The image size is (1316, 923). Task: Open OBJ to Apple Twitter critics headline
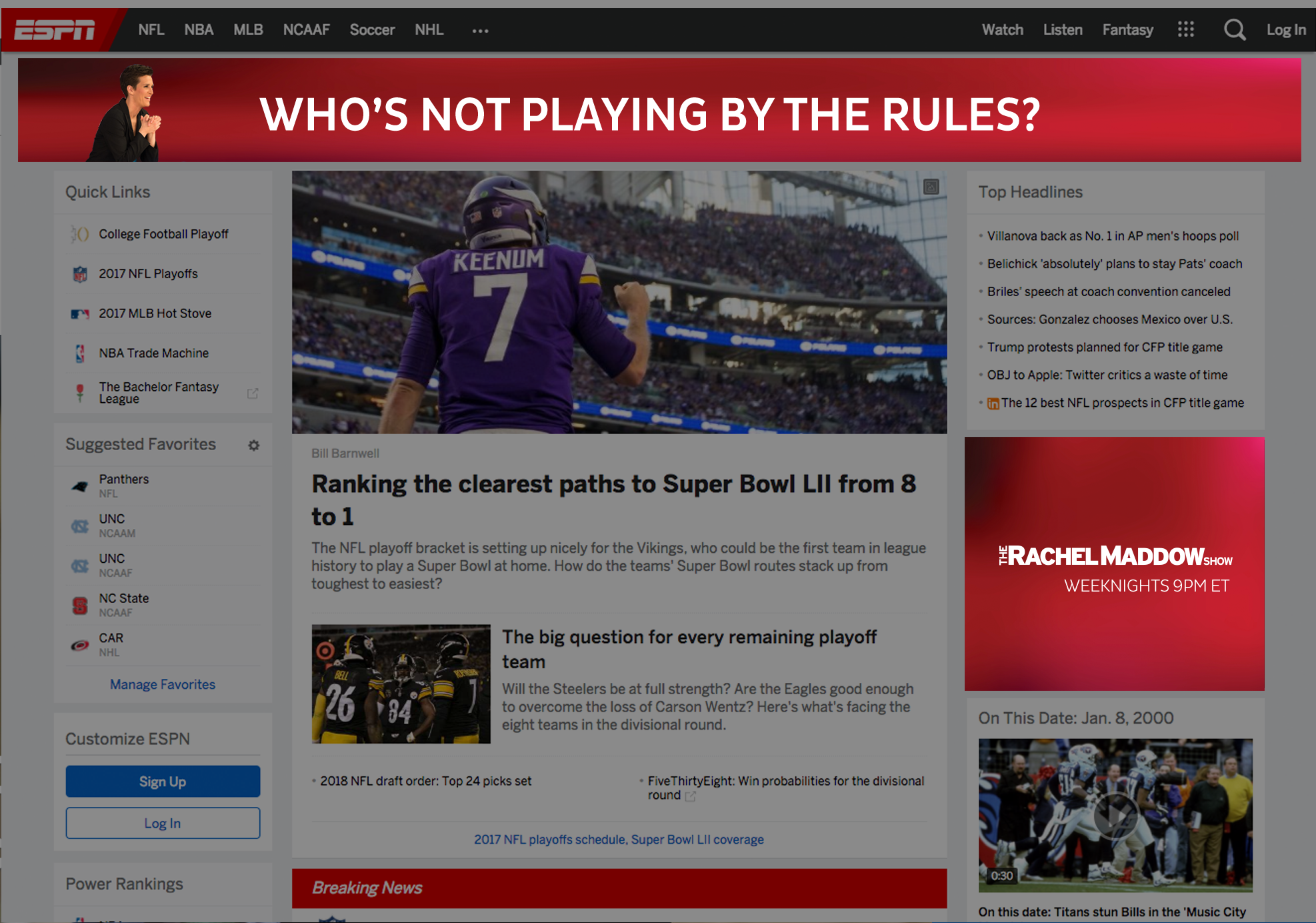coord(1107,375)
